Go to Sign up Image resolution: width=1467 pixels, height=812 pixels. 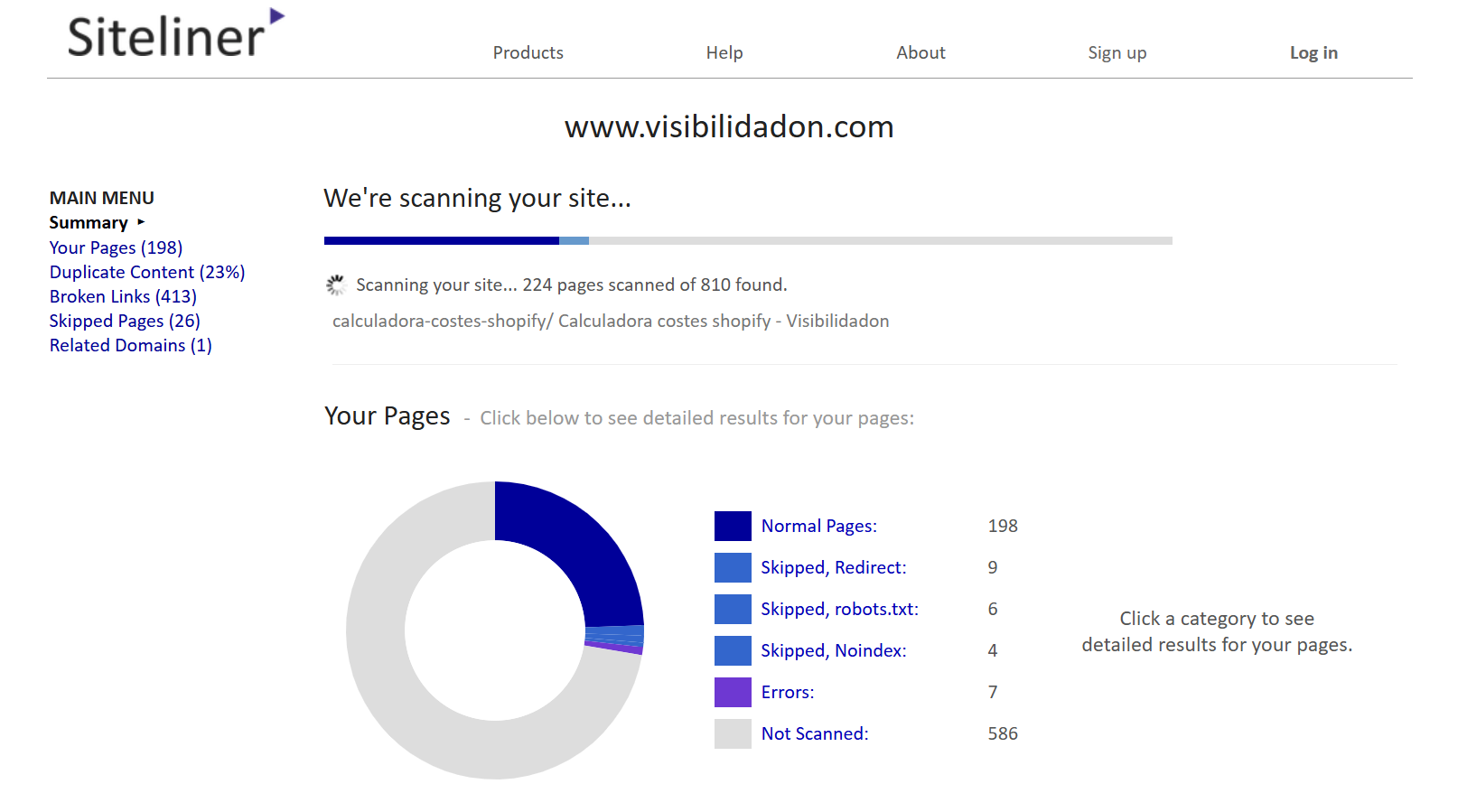click(x=1117, y=52)
